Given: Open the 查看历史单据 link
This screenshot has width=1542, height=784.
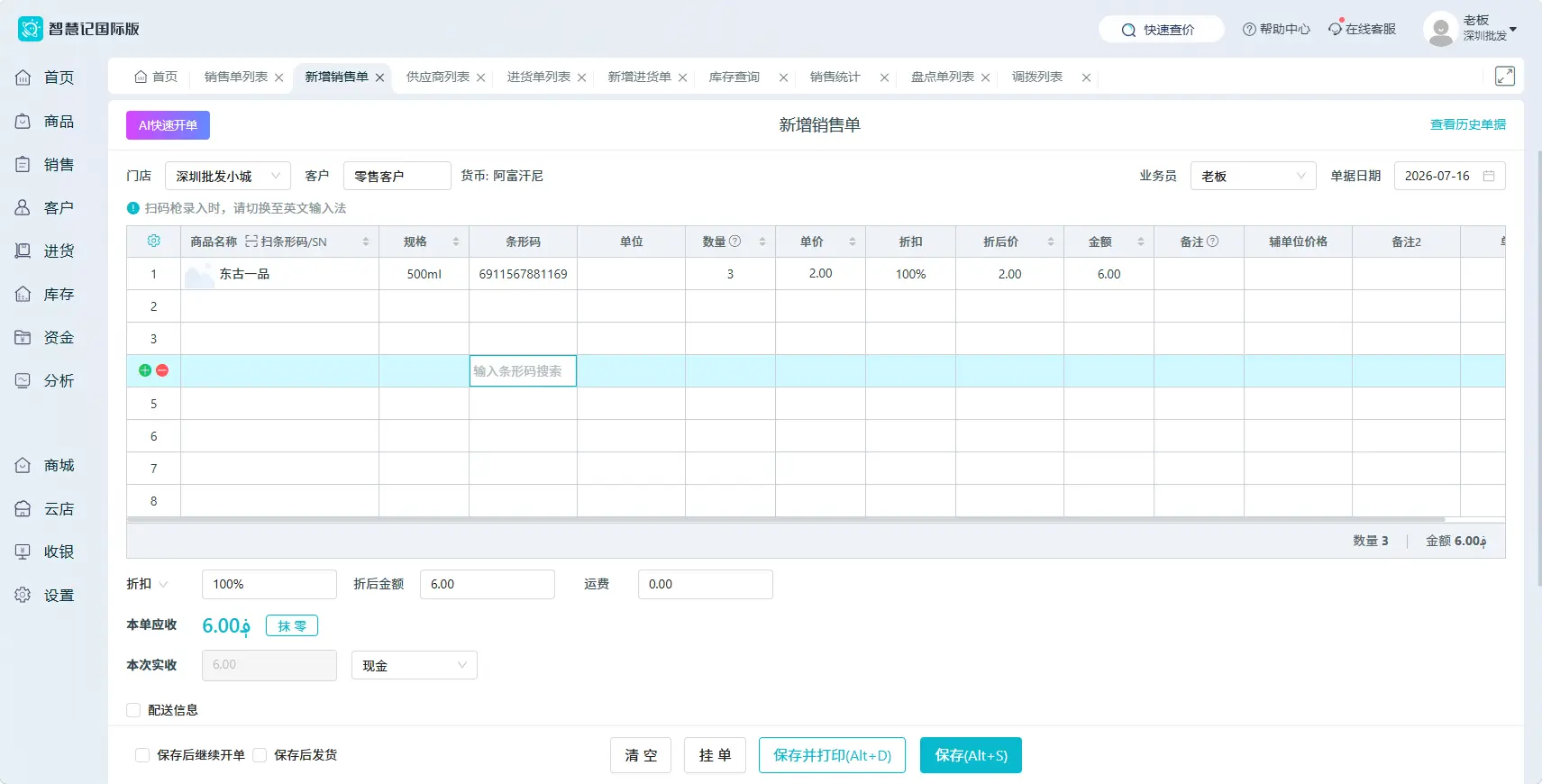Looking at the screenshot, I should [1468, 125].
